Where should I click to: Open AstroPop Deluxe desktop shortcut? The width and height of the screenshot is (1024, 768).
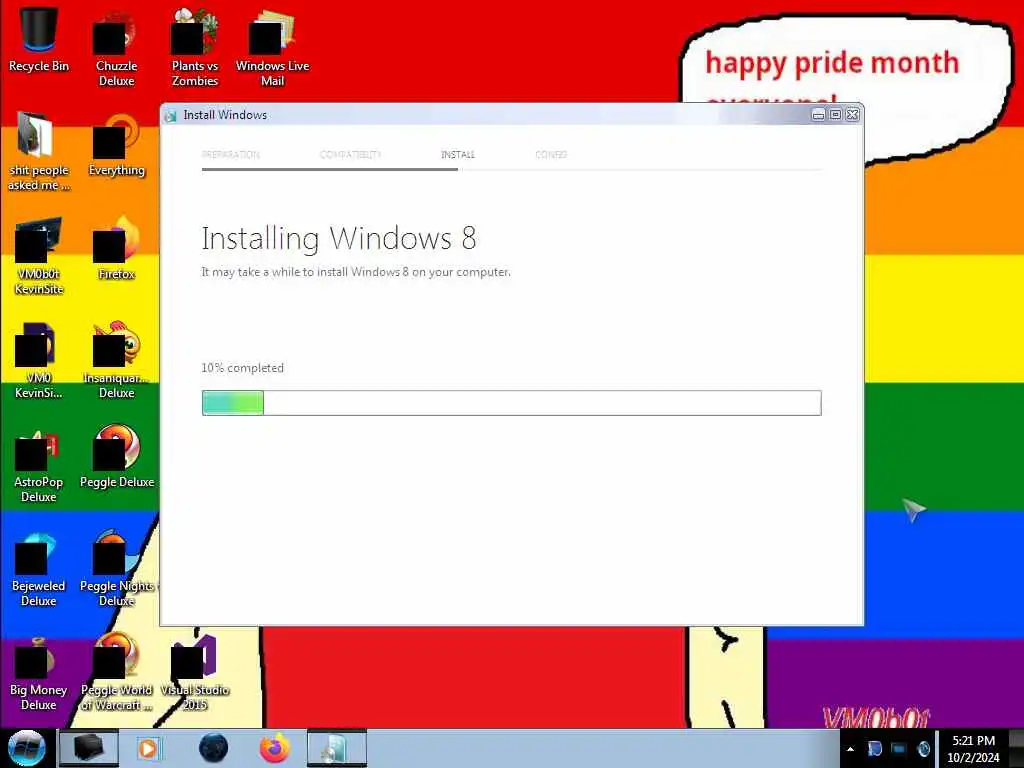point(39,465)
